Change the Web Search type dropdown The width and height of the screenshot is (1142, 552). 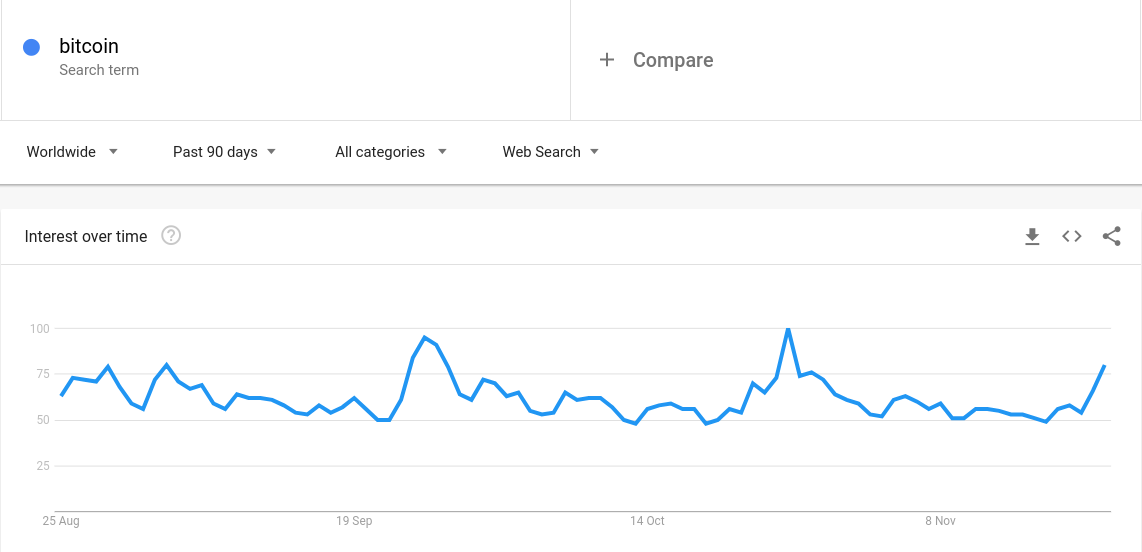point(551,152)
